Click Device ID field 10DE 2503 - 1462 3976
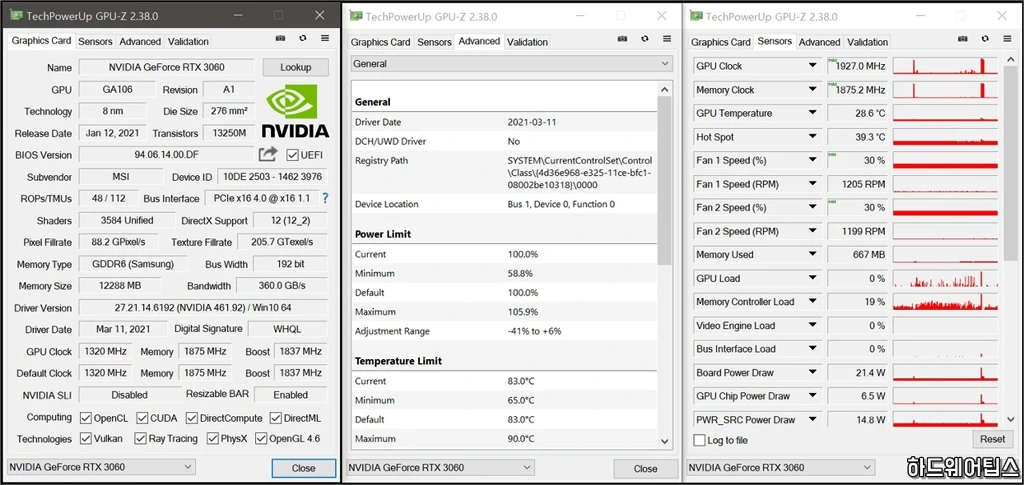Viewport: 1024px width, 485px height. coord(272,177)
